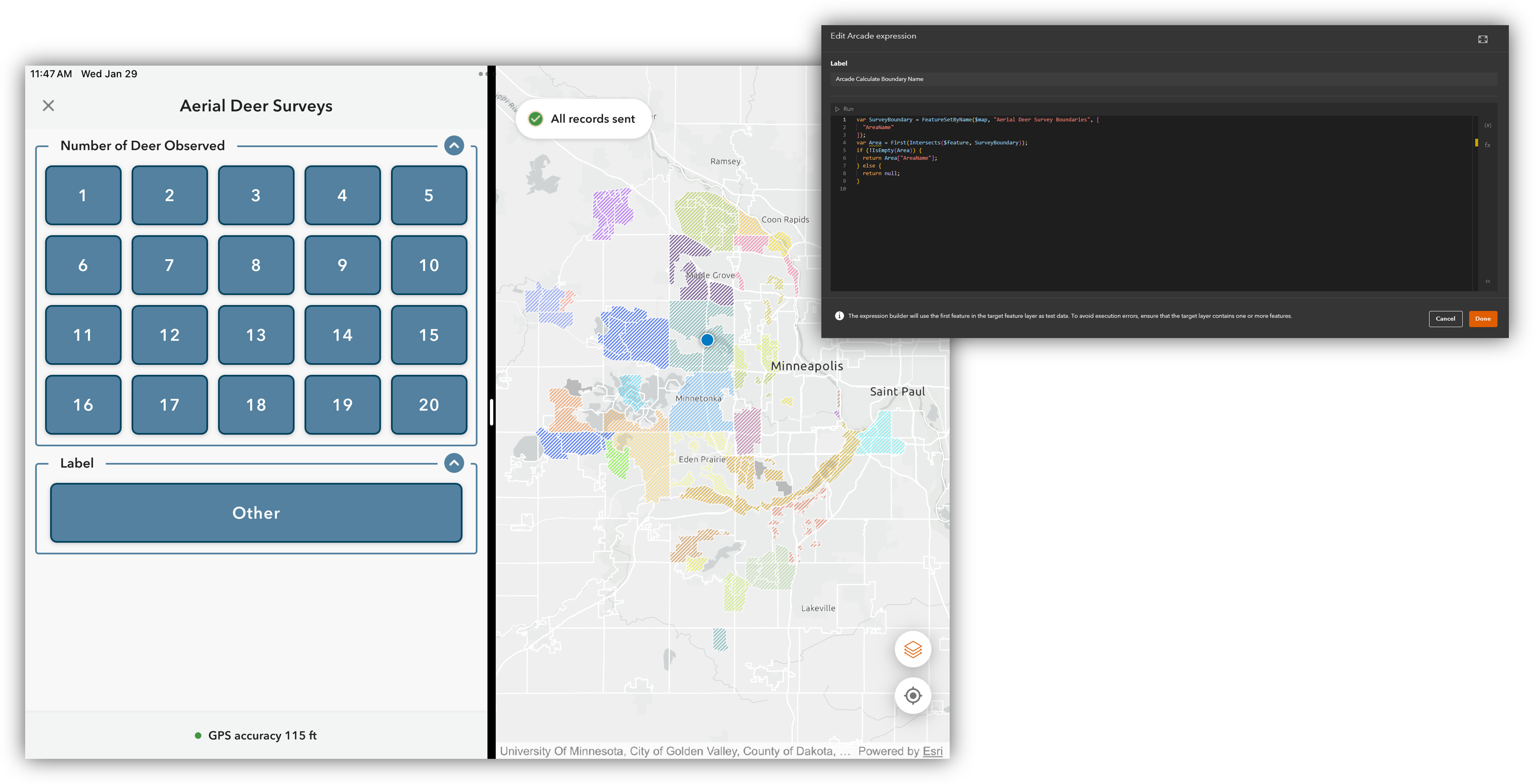Click Done to save the expression
The width and height of the screenshot is (1534, 784).
(x=1483, y=318)
